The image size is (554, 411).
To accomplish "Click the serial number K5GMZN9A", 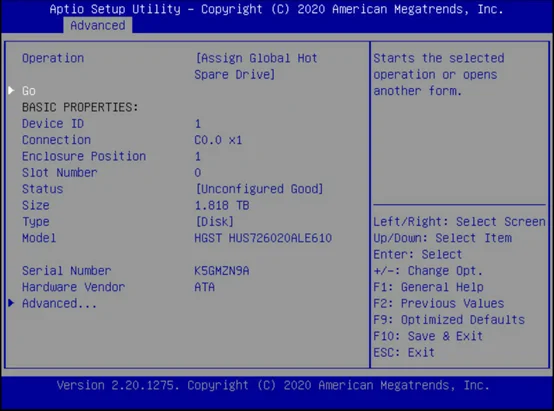I will 222,271.
